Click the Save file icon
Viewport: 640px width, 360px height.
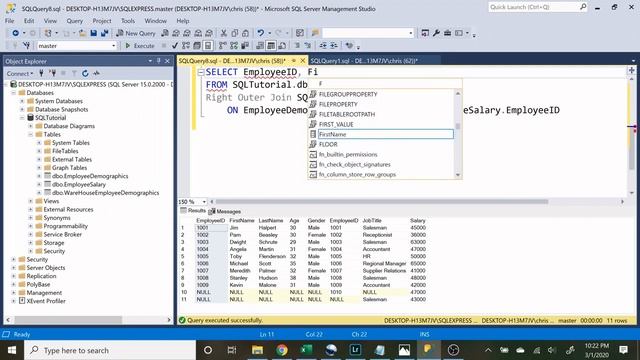tap(93, 33)
